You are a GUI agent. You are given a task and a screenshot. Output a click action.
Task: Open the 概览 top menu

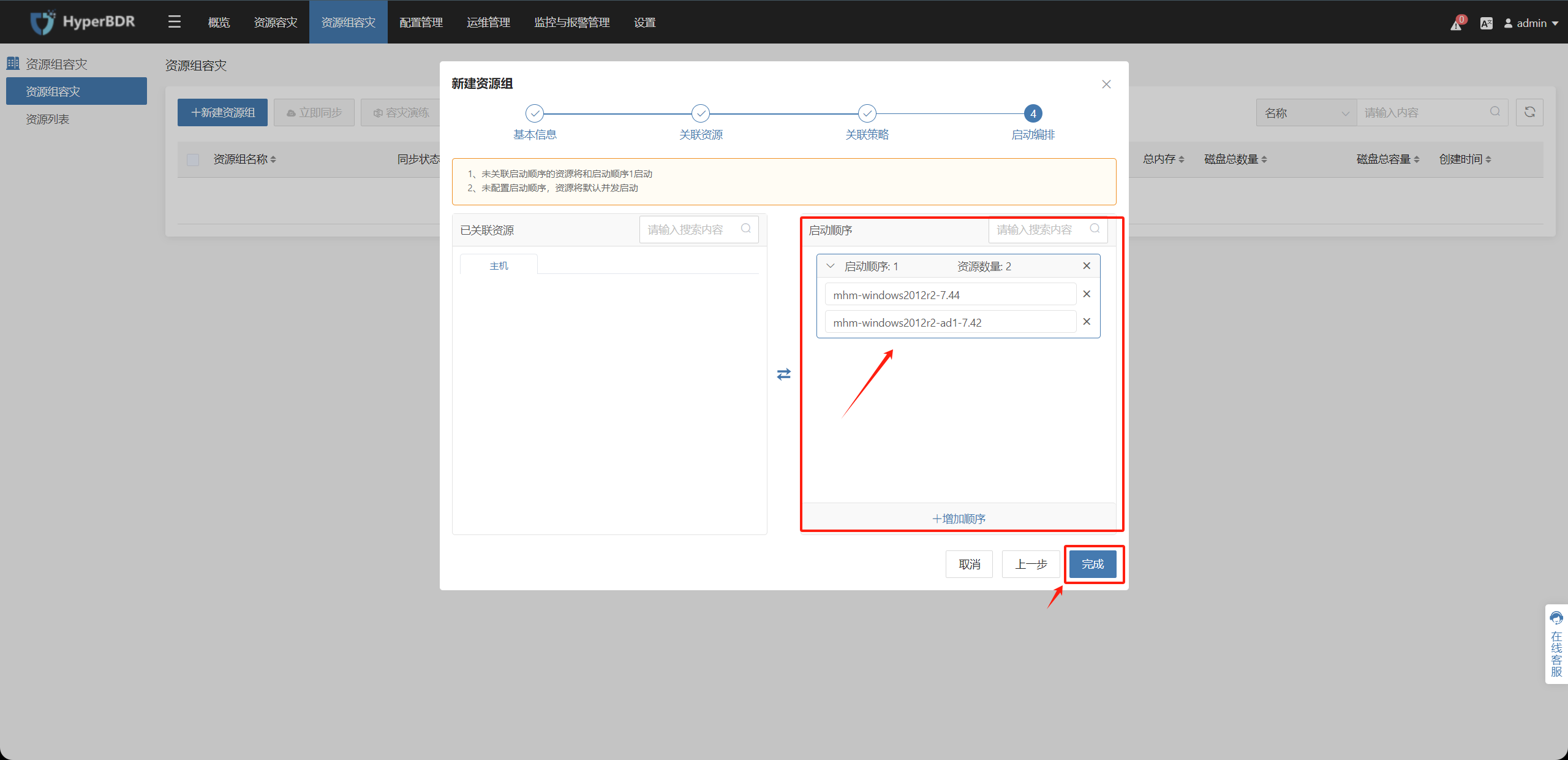219,22
